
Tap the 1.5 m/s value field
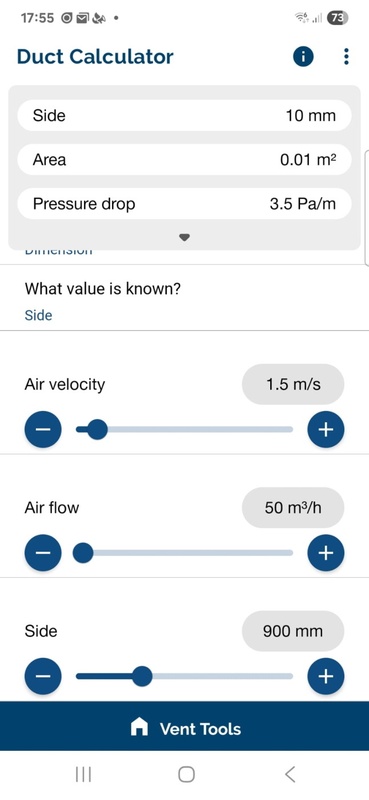coord(293,384)
